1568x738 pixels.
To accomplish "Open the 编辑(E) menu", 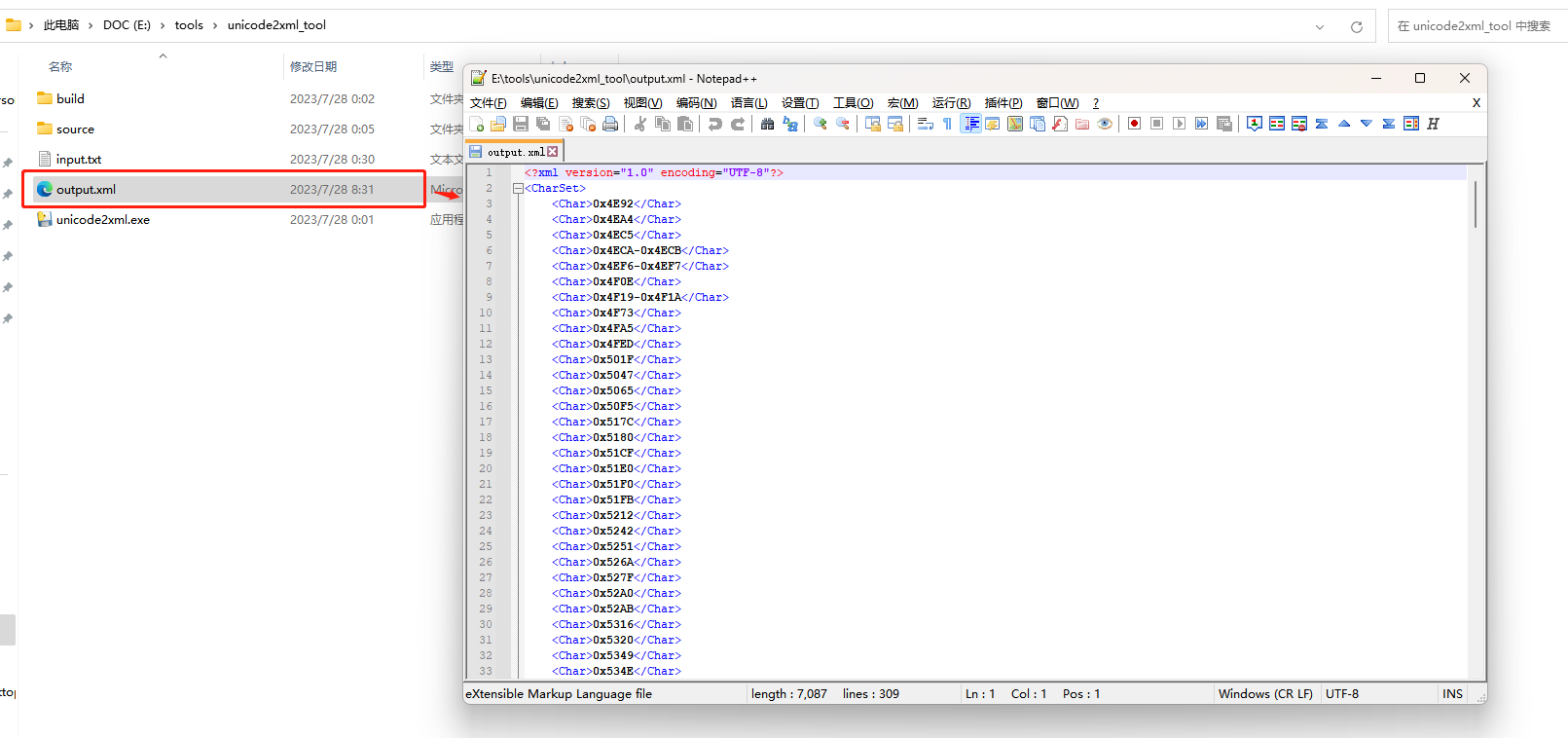I will click(x=539, y=103).
